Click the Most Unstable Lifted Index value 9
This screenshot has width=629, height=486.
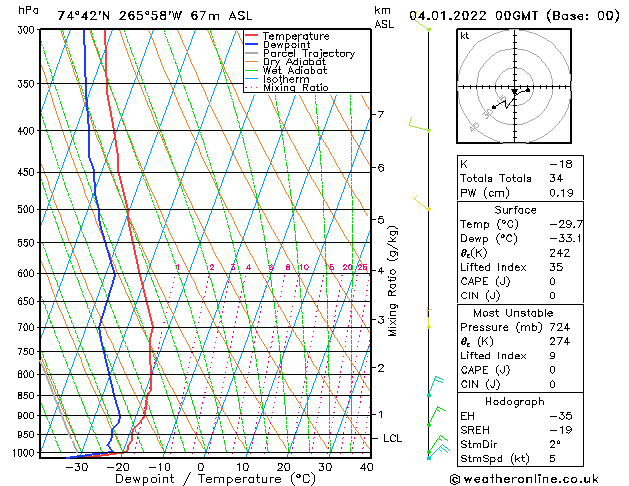tap(553, 356)
